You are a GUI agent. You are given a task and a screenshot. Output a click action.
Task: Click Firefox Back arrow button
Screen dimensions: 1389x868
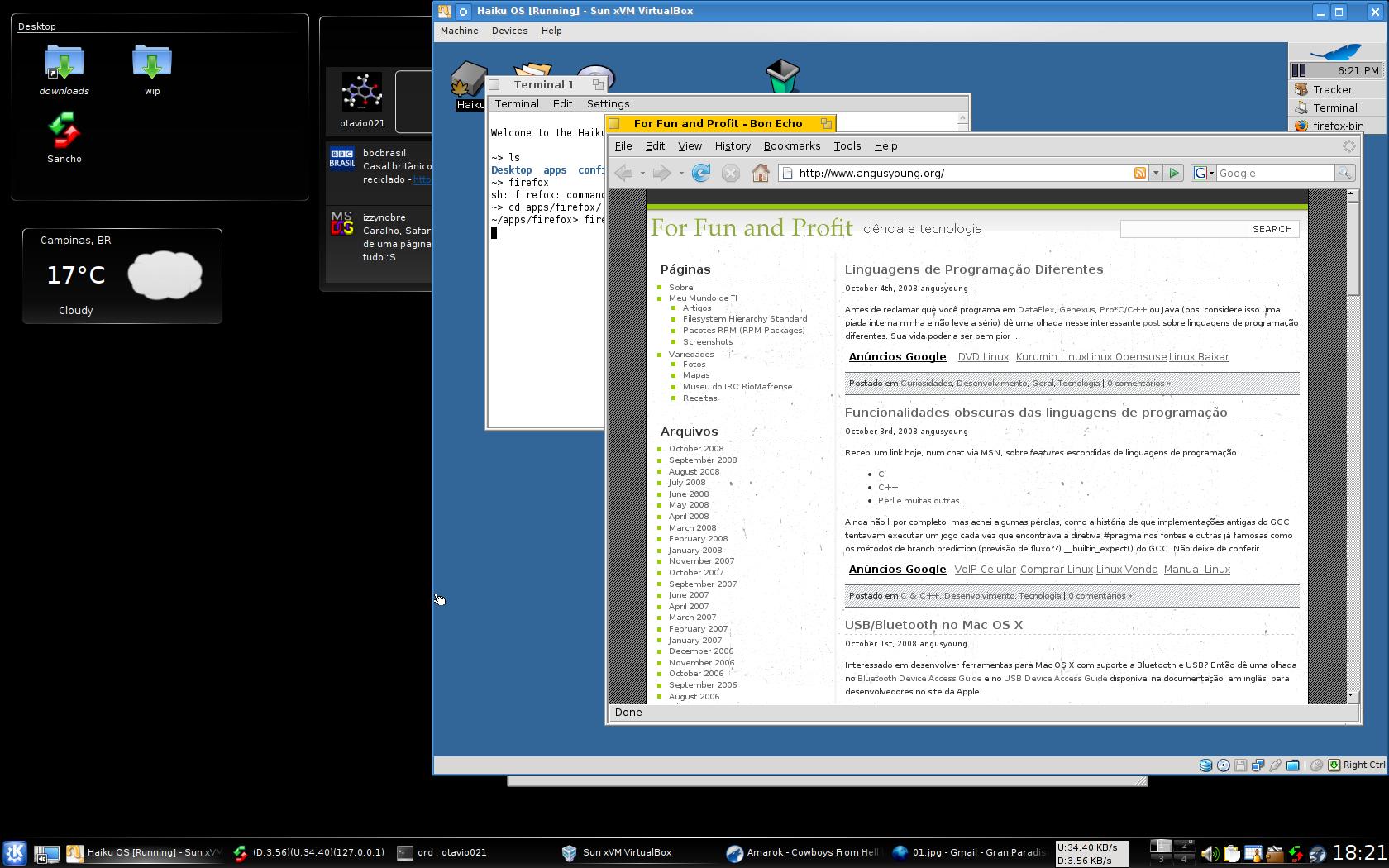coord(624,173)
